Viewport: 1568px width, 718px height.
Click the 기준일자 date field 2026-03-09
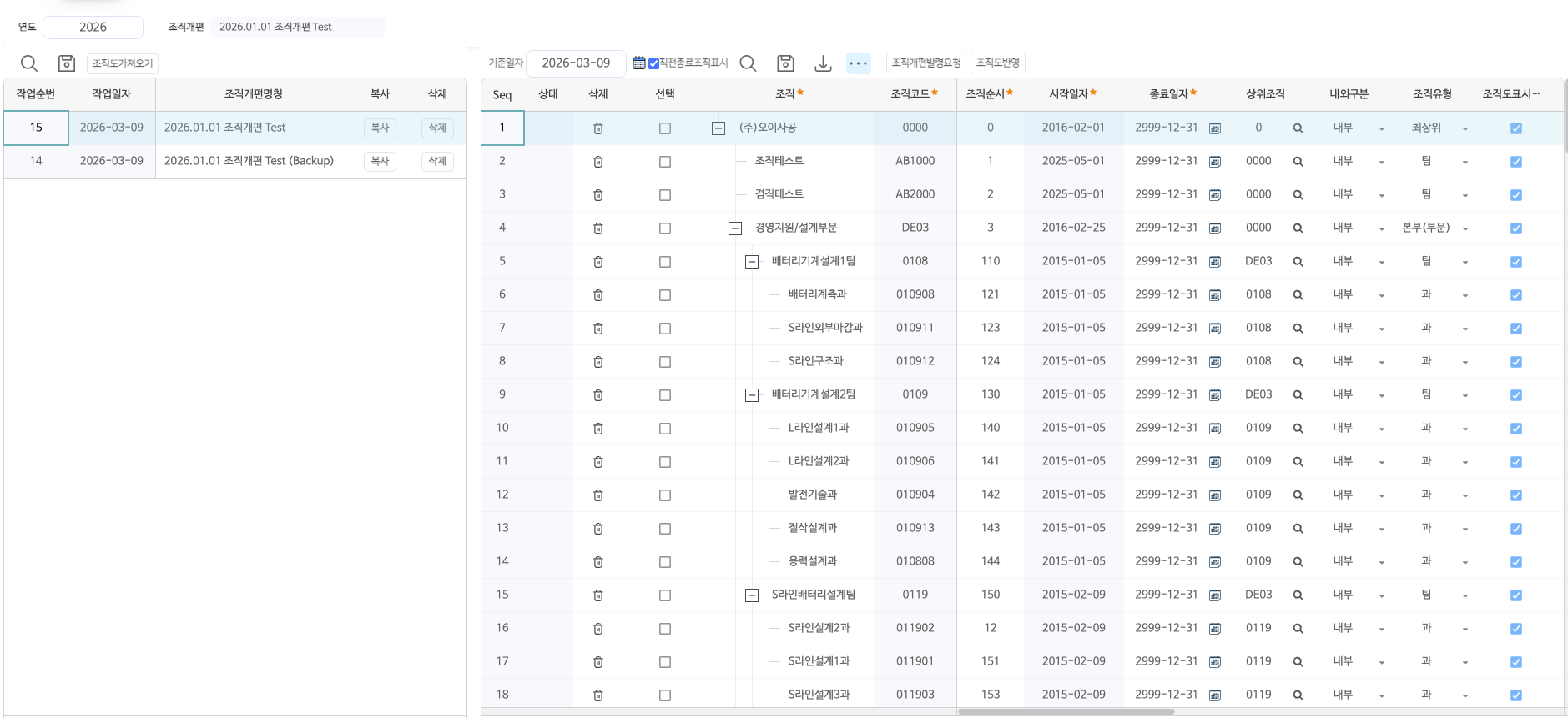pyautogui.click(x=576, y=63)
